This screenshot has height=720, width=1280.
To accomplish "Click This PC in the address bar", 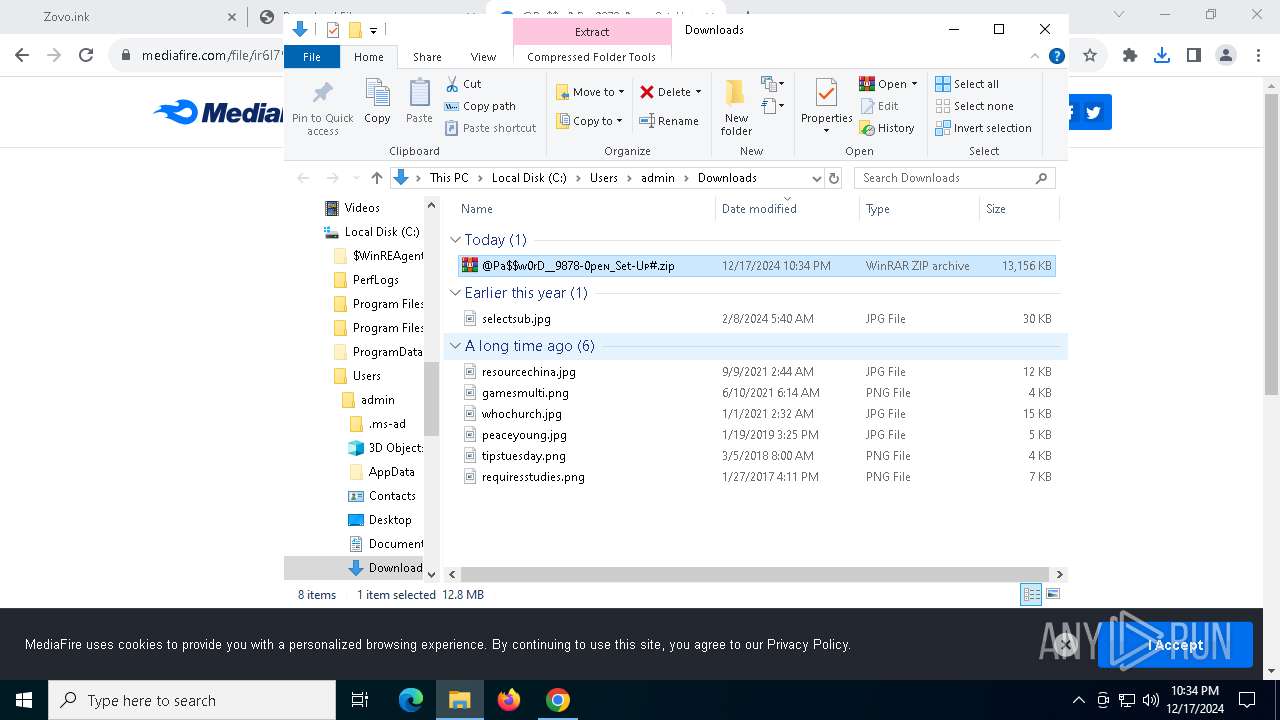I will 449,178.
